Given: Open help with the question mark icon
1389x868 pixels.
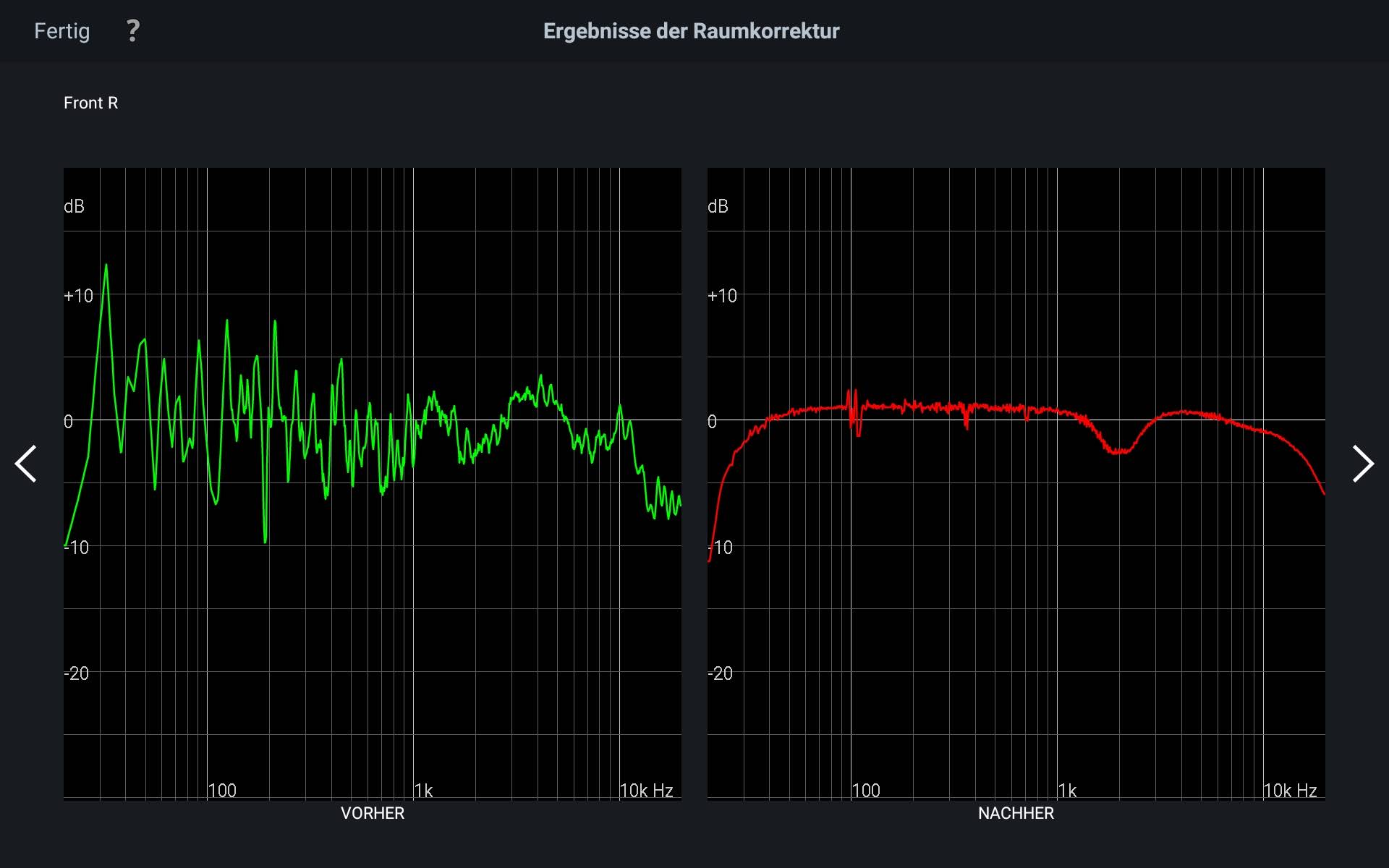Looking at the screenshot, I should pyautogui.click(x=132, y=31).
